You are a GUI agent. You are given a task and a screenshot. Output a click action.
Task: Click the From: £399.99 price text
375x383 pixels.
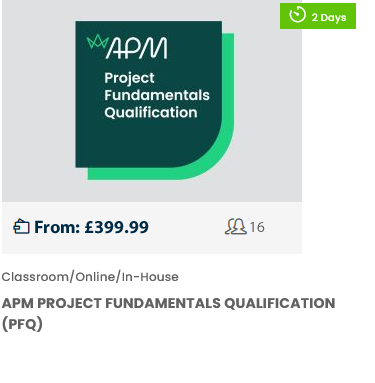[91, 227]
